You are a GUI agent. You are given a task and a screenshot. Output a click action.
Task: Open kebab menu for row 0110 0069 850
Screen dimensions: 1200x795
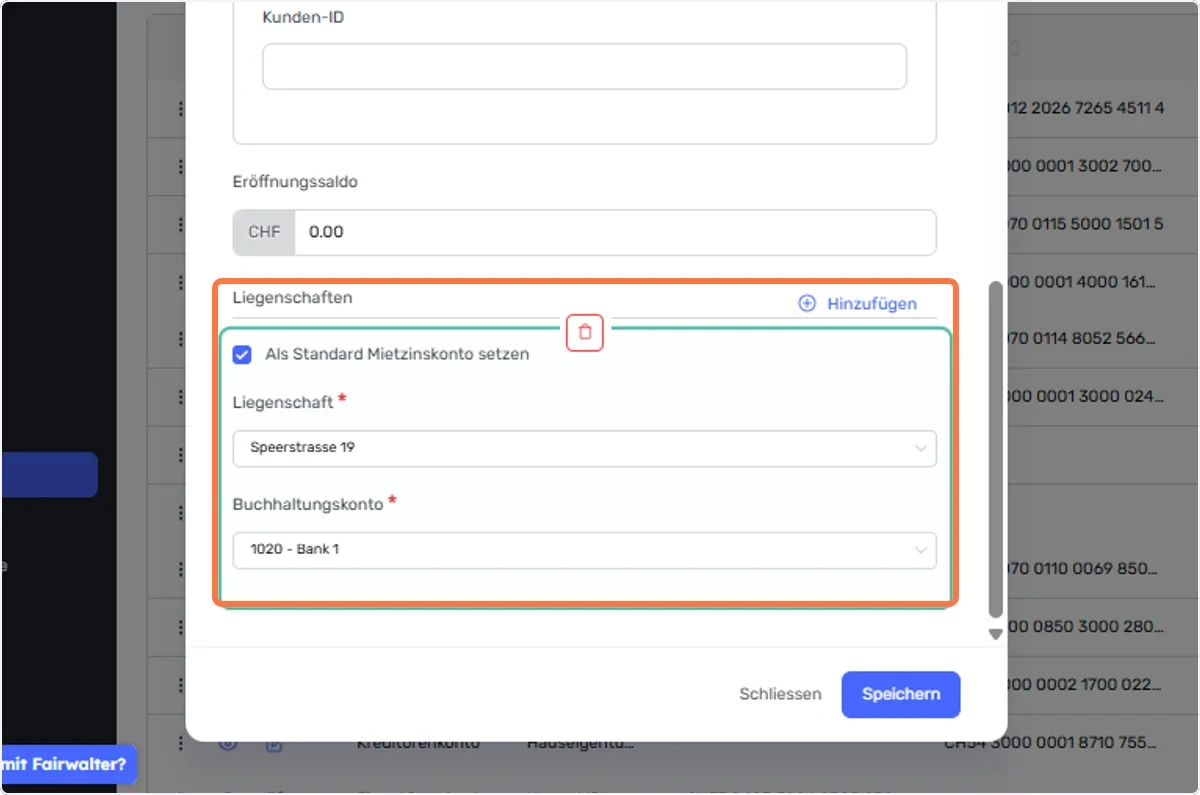pos(181,569)
